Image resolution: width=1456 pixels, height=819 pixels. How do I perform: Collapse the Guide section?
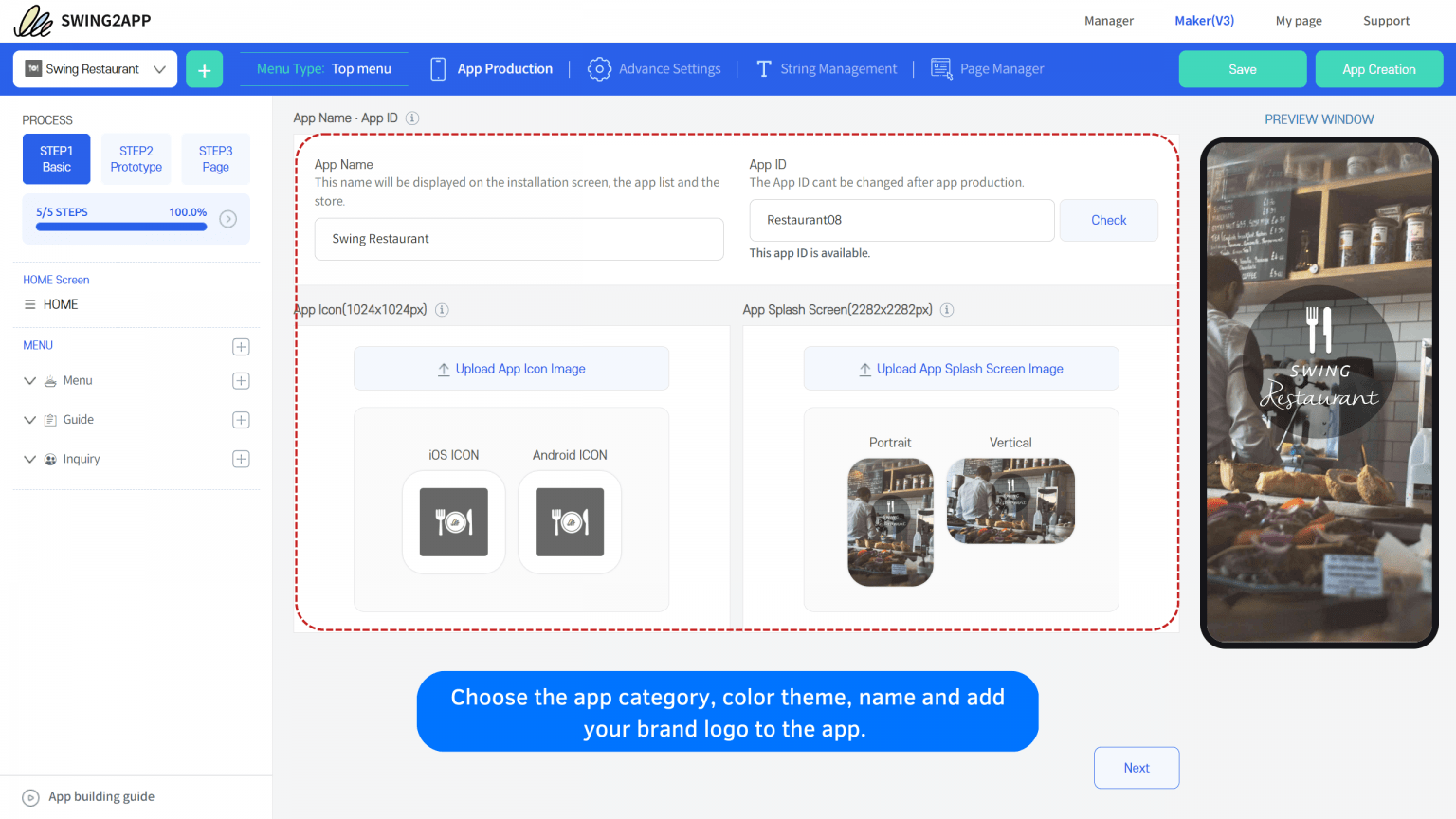pos(29,419)
